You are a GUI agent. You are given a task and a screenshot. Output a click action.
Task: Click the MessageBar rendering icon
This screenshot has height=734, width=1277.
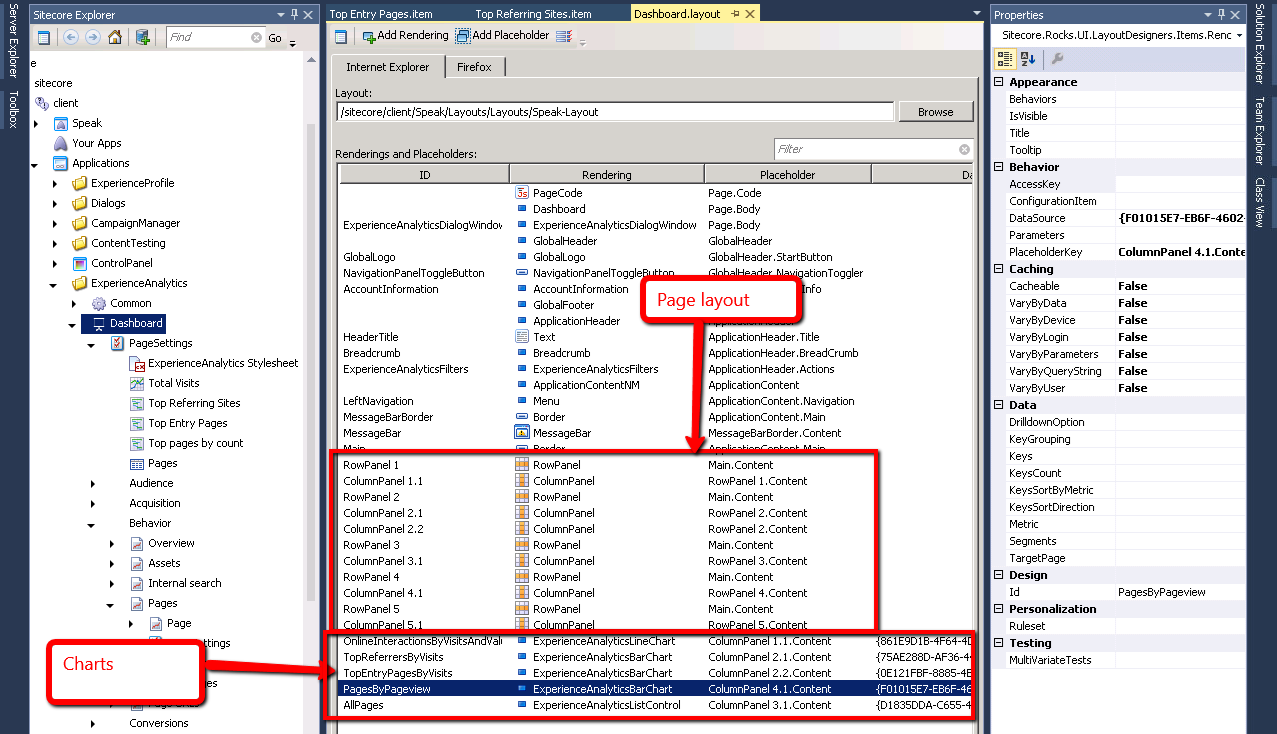click(521, 433)
